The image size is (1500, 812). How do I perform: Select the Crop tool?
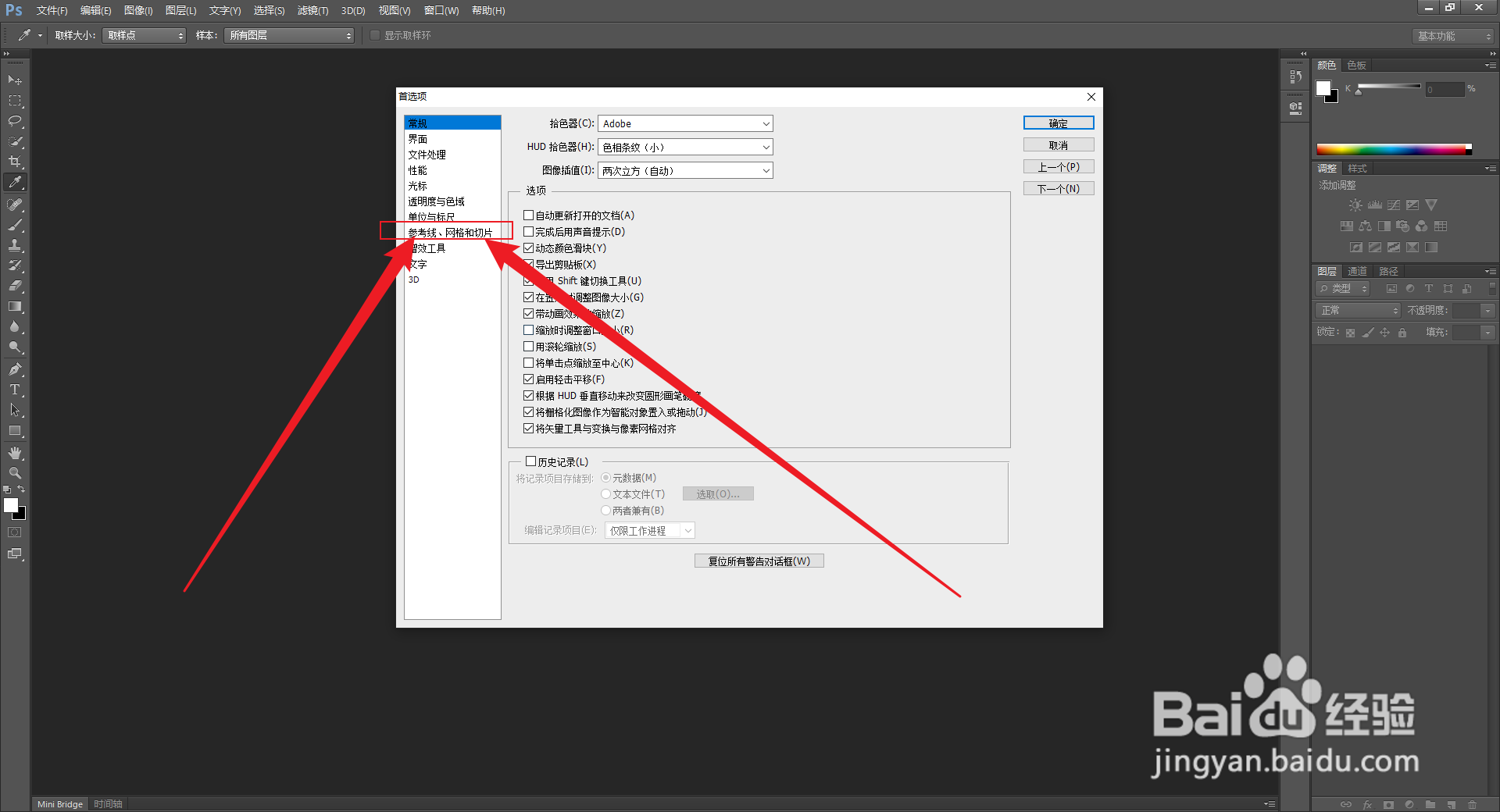[15, 162]
